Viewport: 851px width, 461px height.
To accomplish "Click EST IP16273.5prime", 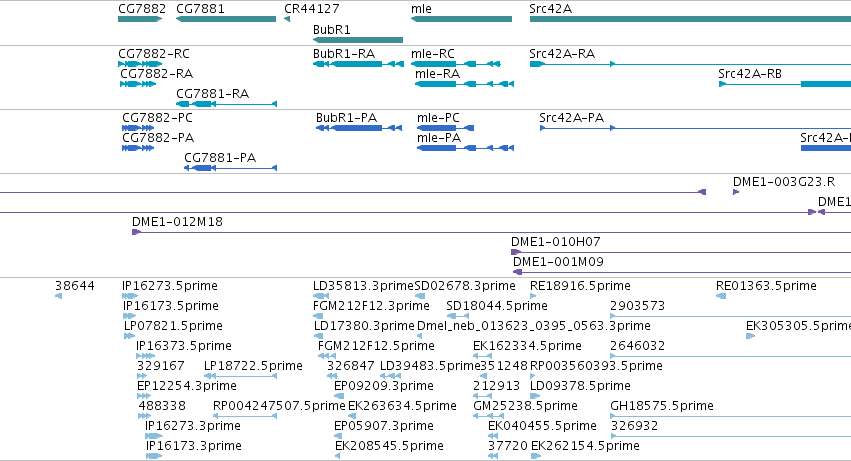I will coord(170,286).
